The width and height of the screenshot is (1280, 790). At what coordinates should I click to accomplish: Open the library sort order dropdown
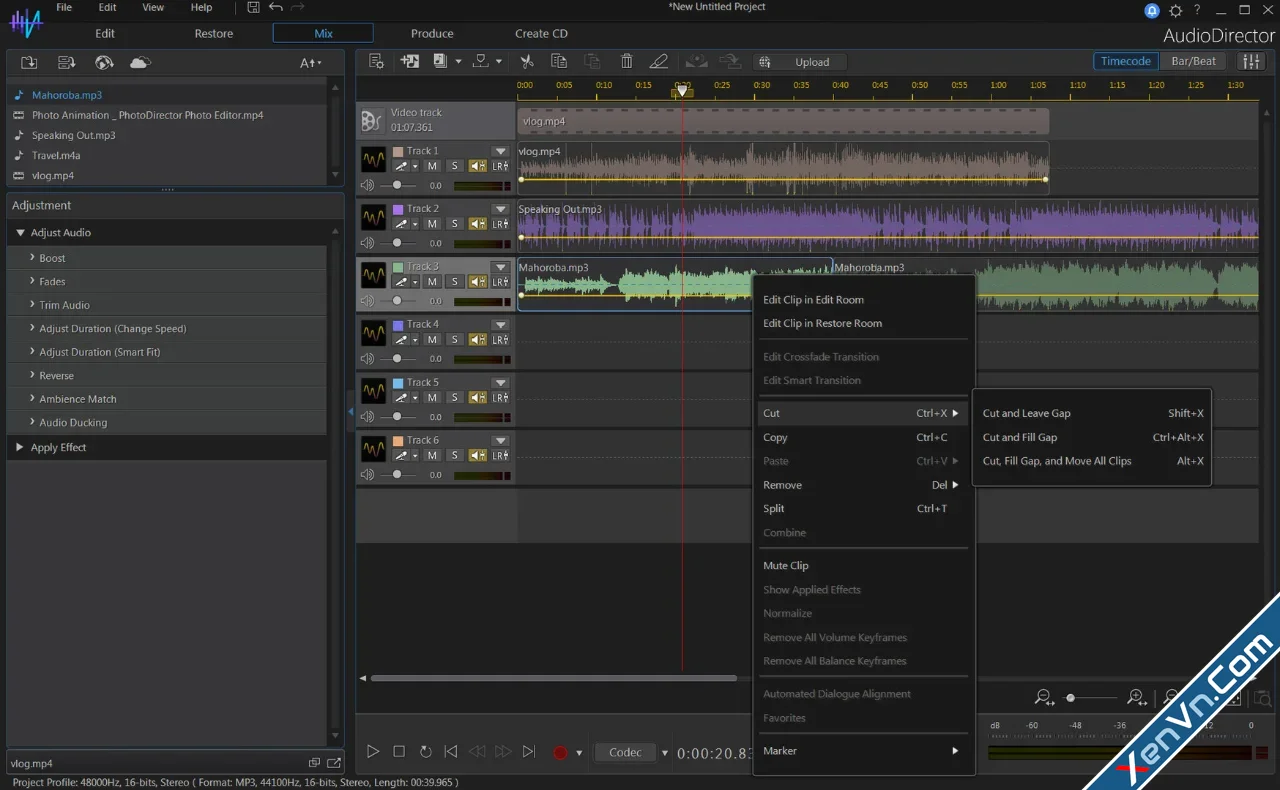click(x=311, y=62)
